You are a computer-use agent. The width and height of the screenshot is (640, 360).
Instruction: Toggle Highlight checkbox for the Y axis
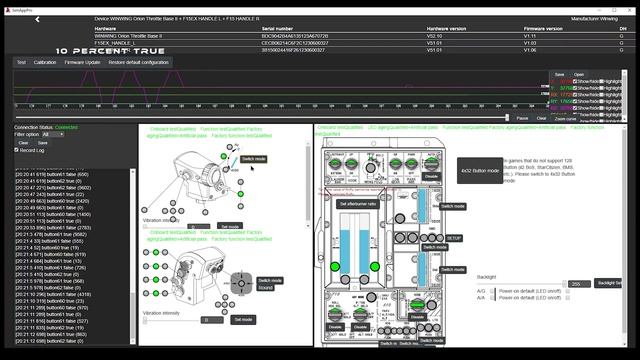(x=601, y=88)
